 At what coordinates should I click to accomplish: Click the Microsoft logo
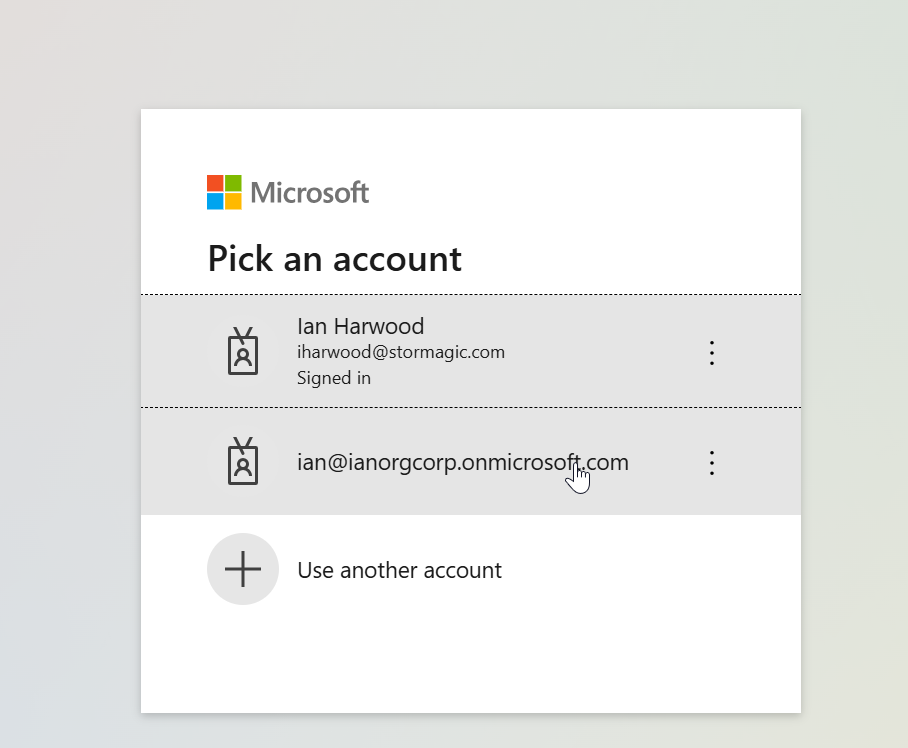[x=288, y=192]
